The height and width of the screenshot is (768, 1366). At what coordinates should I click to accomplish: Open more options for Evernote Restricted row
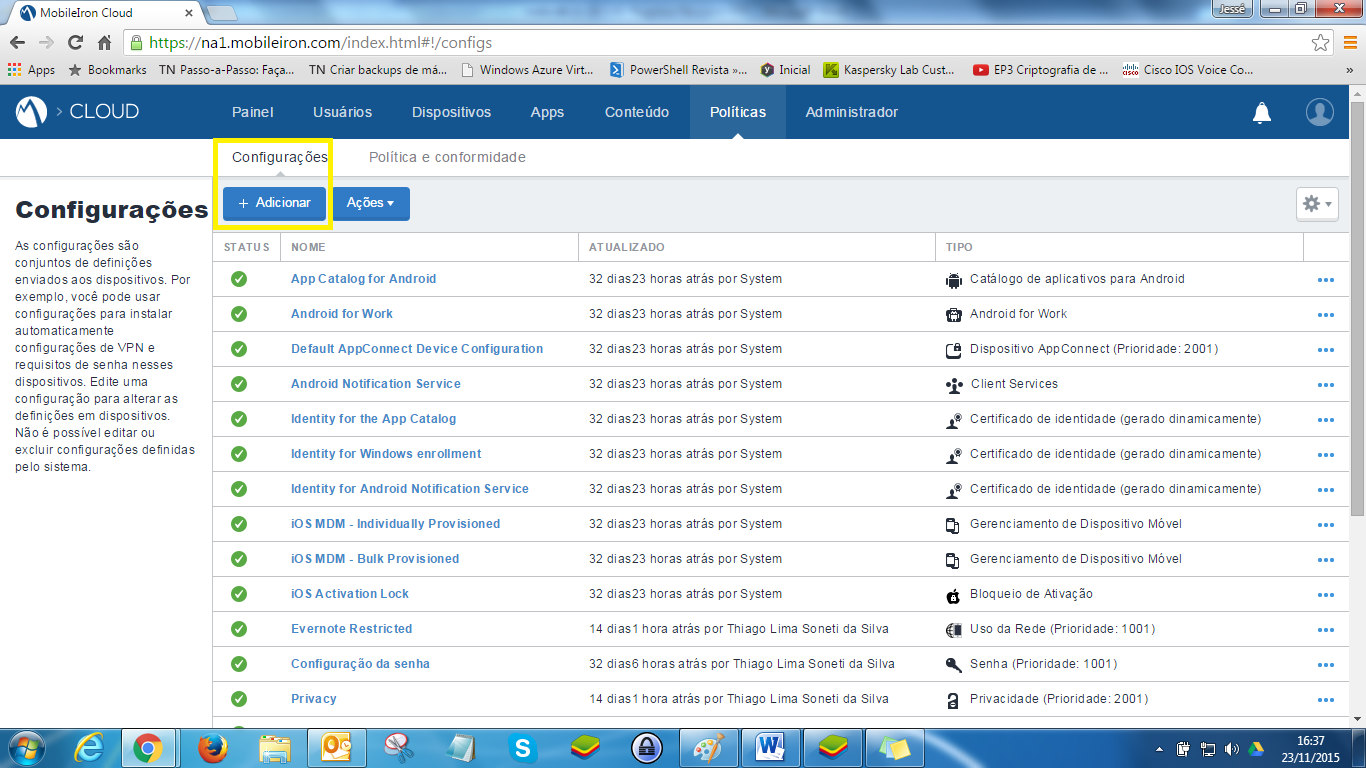[x=1326, y=630]
